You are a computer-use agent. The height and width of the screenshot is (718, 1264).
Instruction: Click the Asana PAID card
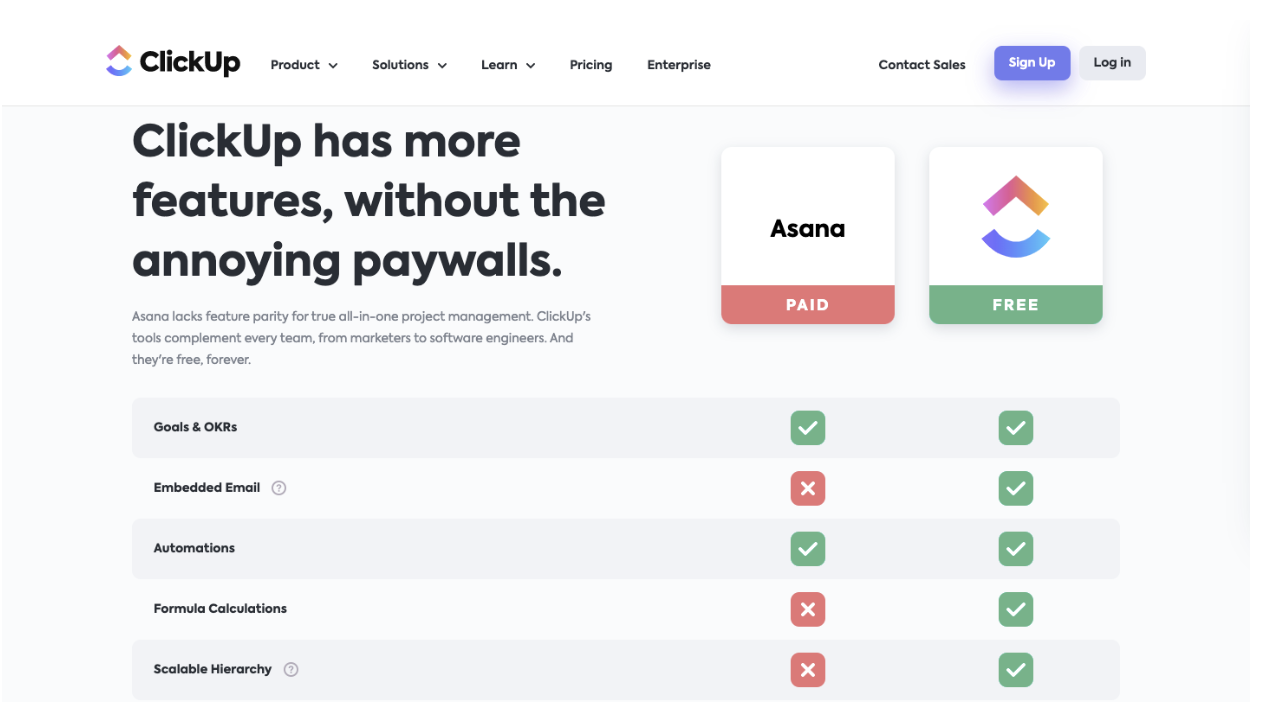pos(808,235)
